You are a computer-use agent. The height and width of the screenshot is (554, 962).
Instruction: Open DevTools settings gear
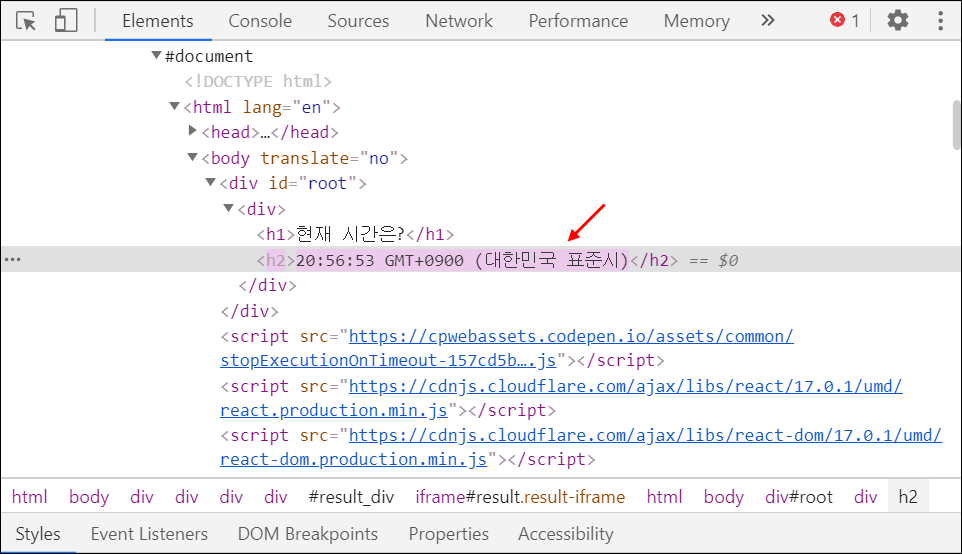tap(898, 20)
